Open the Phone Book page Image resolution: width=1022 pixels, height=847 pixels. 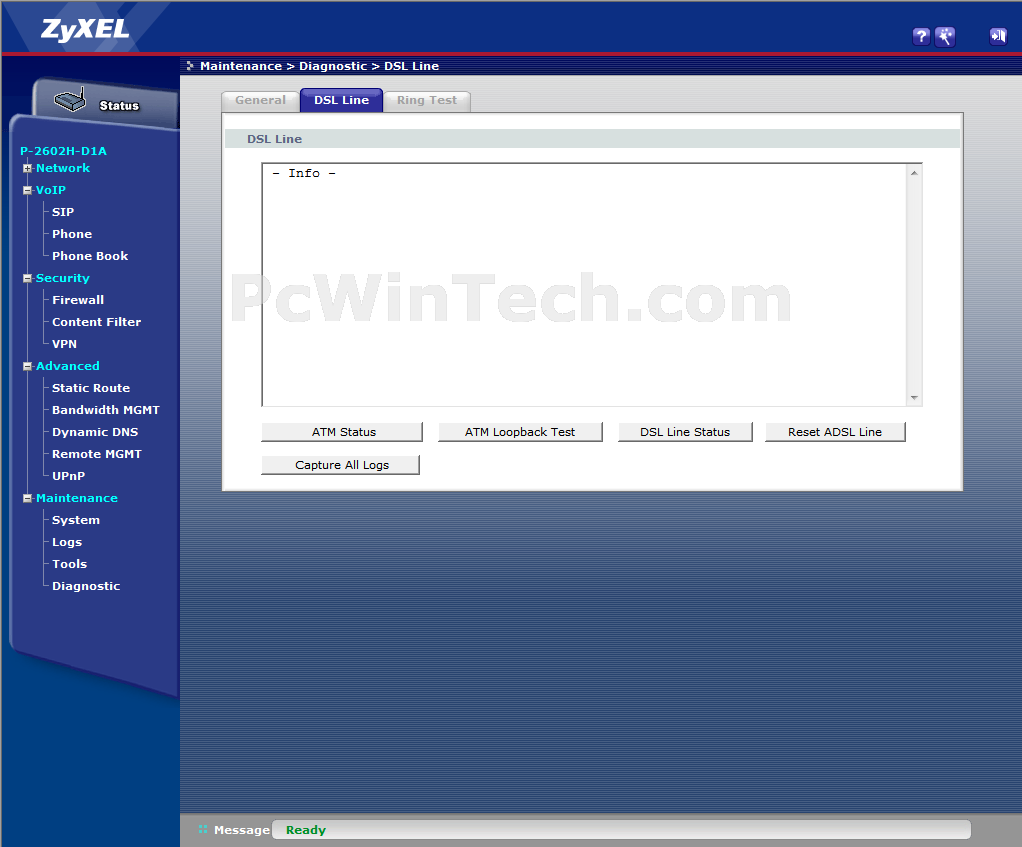coord(90,256)
